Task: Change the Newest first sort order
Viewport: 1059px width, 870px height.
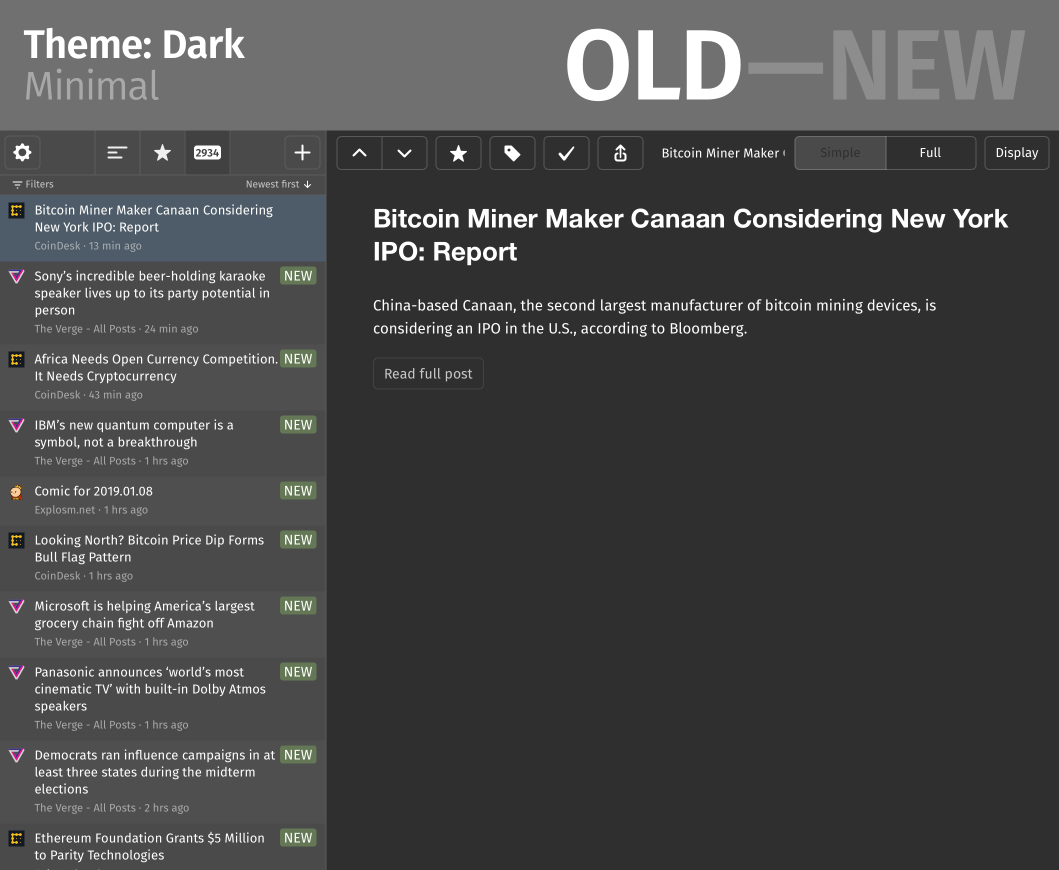Action: coord(278,184)
